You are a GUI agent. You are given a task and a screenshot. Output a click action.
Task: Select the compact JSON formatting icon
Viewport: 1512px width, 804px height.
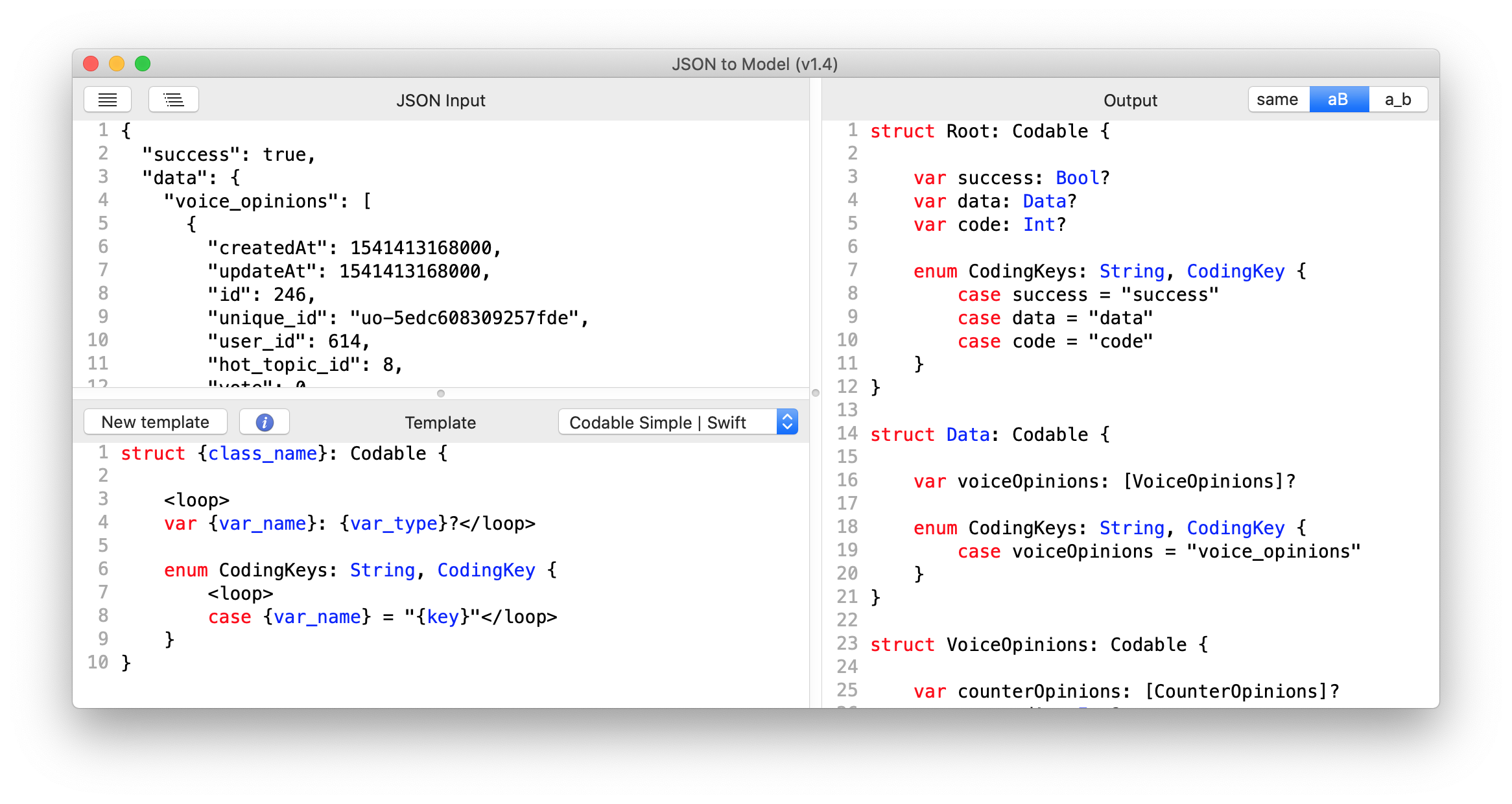click(108, 99)
